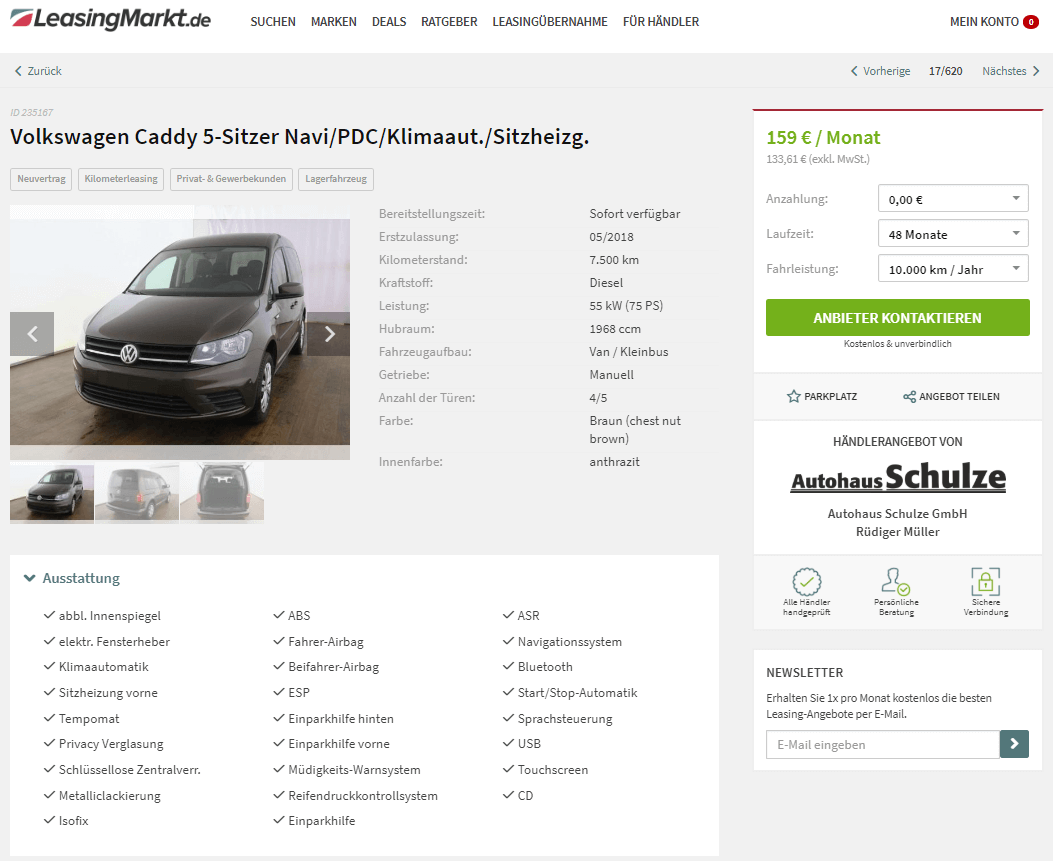
Task: Click the LeasingMarkt.de logo
Action: tap(111, 19)
